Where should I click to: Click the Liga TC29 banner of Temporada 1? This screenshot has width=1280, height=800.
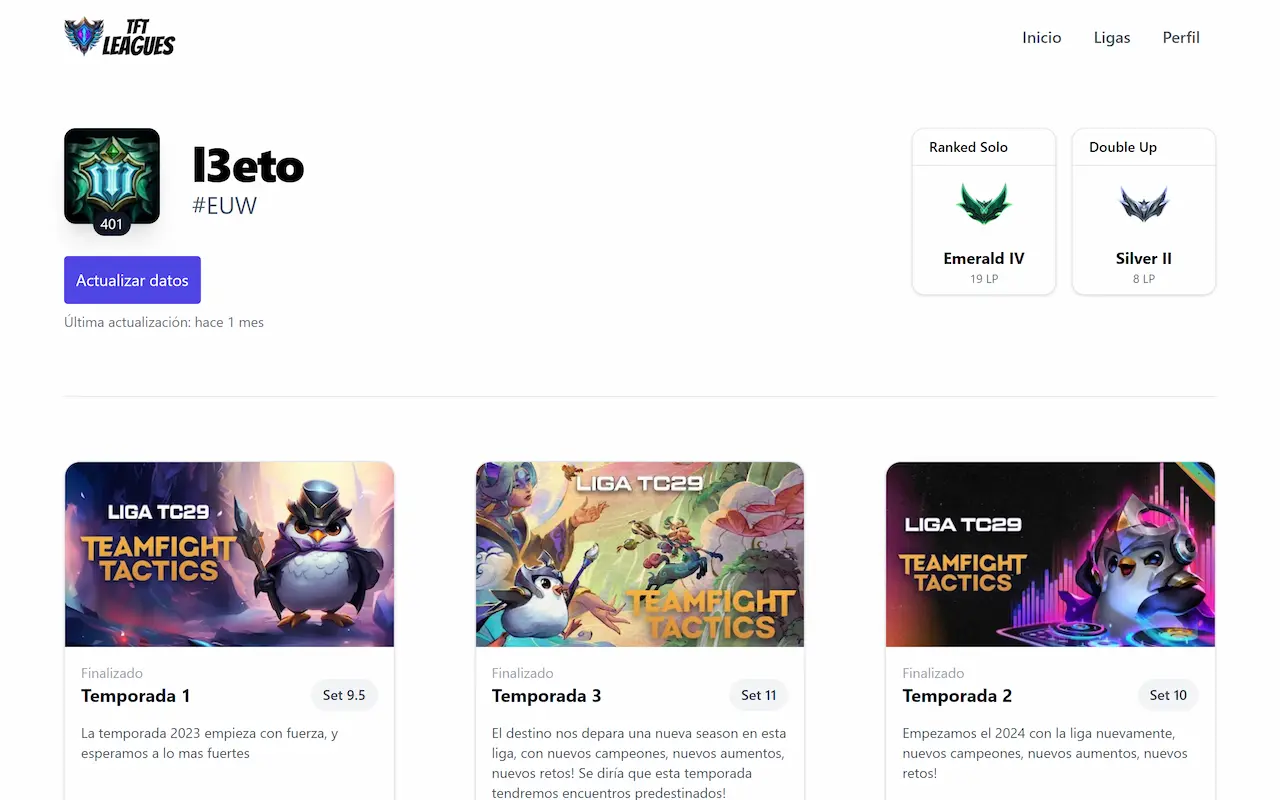coord(229,553)
